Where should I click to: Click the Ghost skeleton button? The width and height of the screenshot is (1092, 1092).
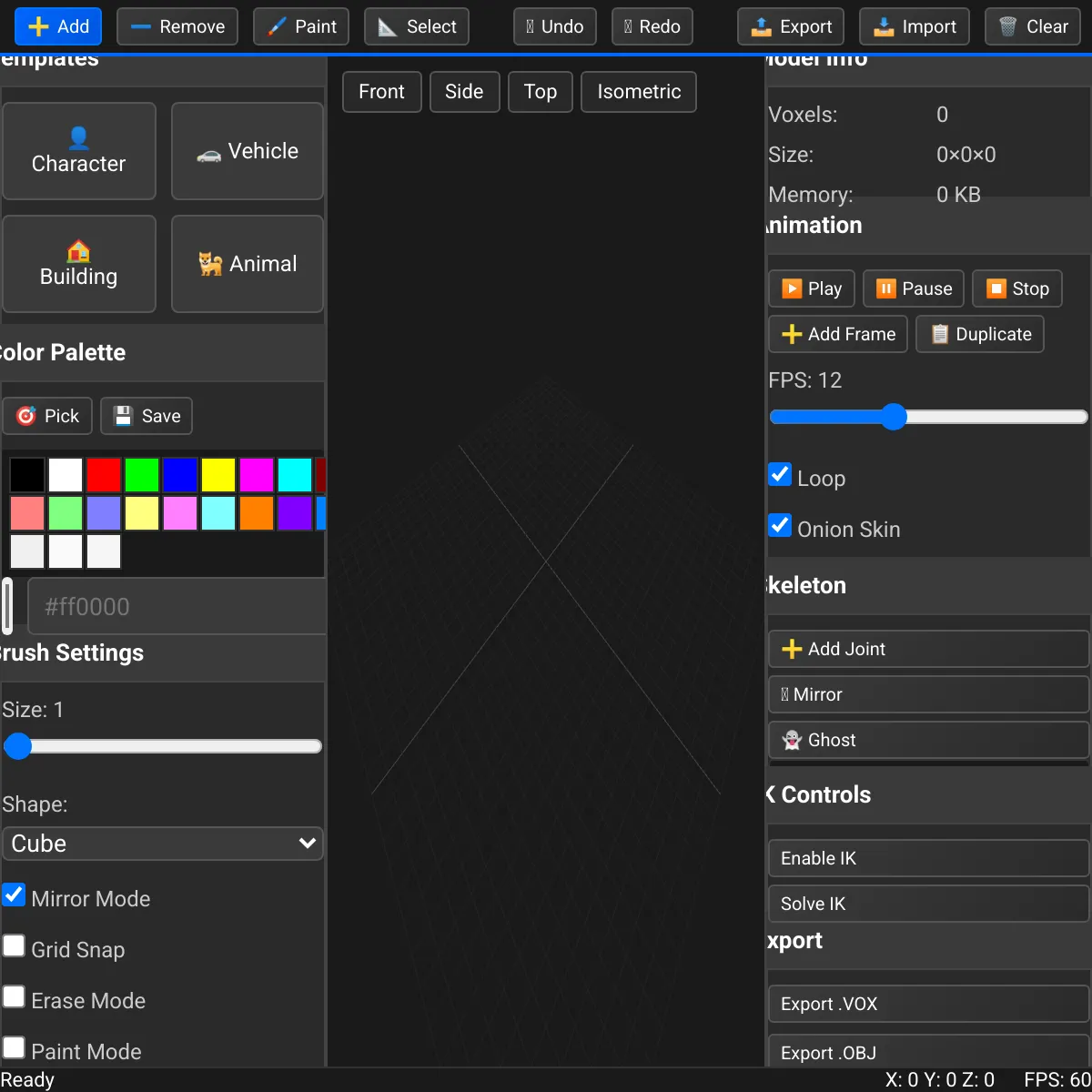pyautogui.click(x=928, y=740)
